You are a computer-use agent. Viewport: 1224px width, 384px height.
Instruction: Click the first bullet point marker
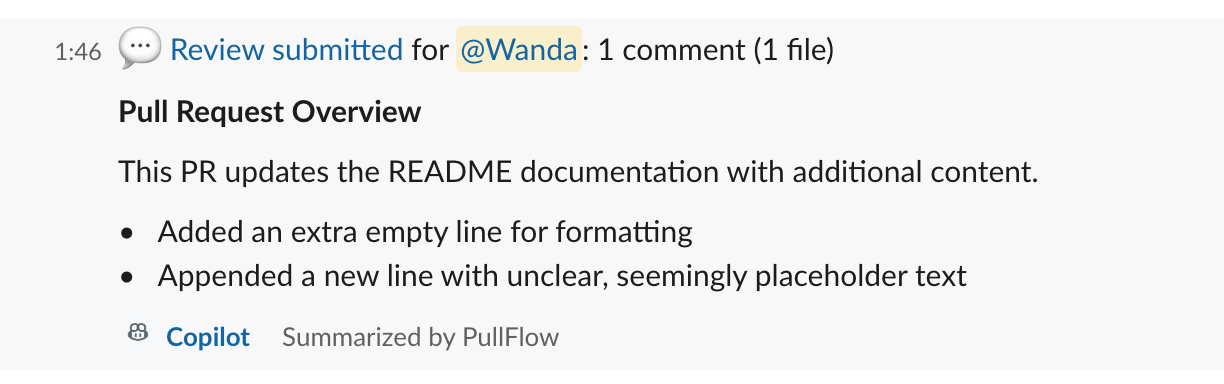coord(127,234)
